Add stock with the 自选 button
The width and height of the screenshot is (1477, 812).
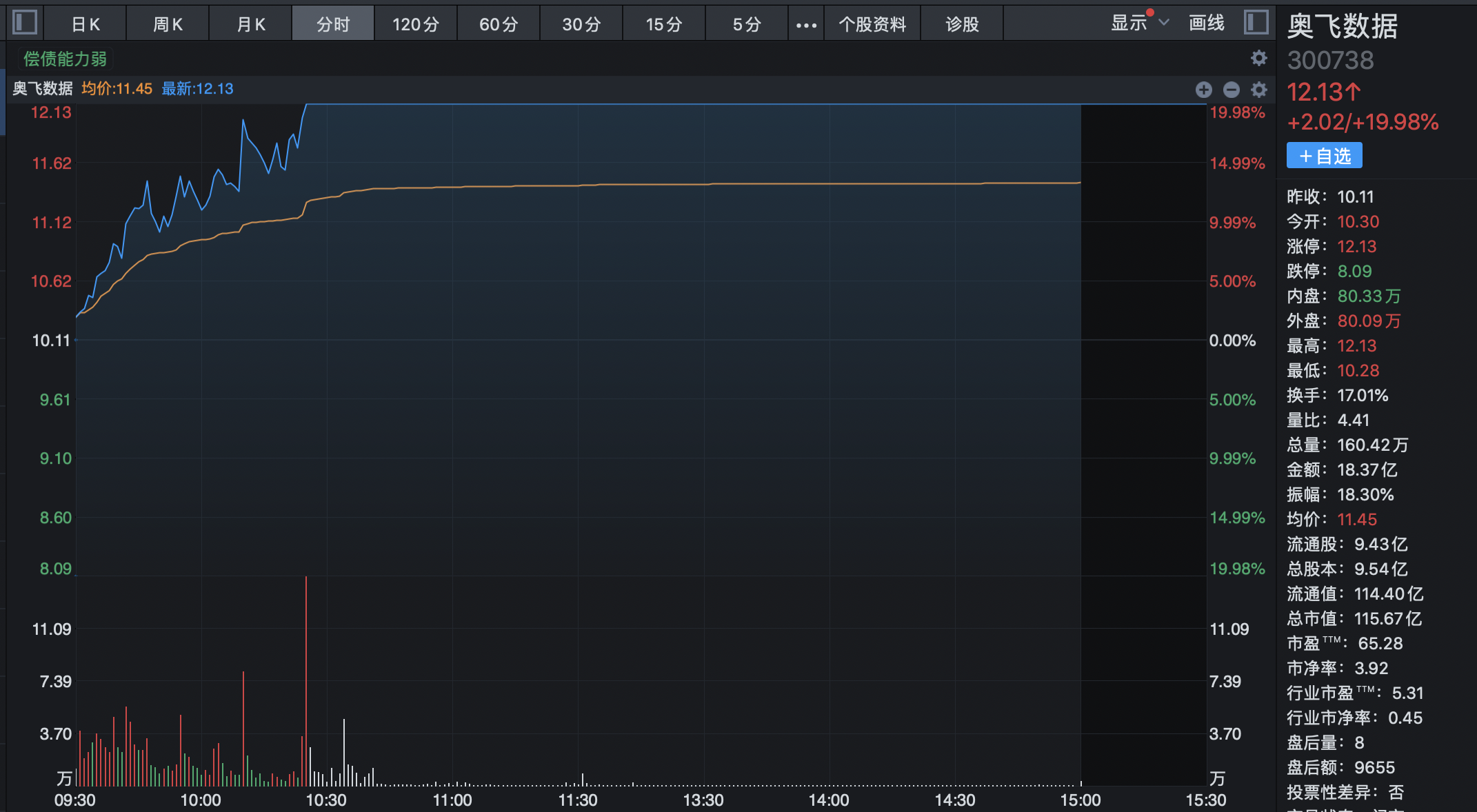[x=1324, y=156]
